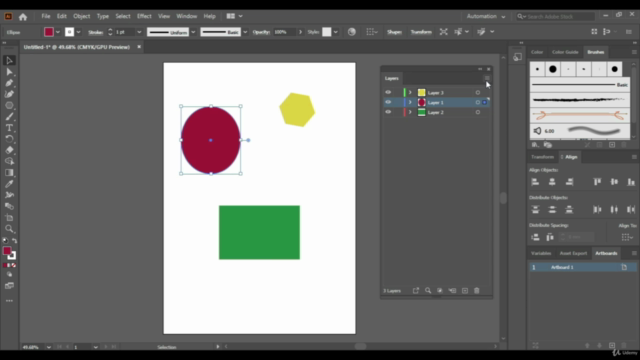
Task: Click the Shape button
Action: tap(394, 32)
